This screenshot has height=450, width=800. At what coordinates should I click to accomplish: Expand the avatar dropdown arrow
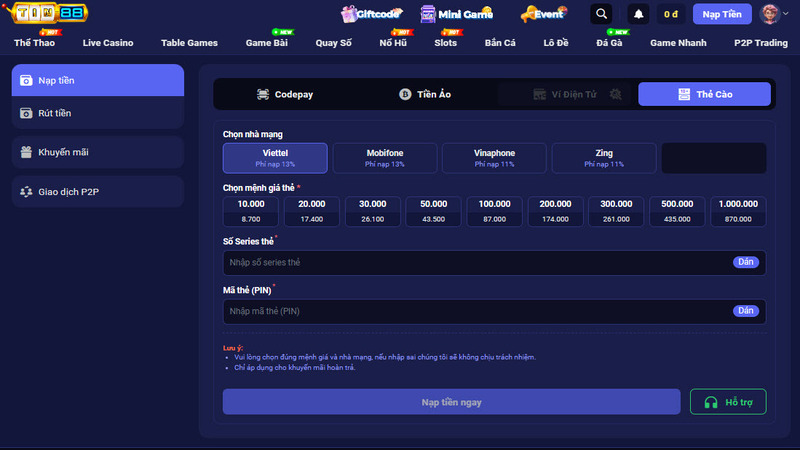coord(786,14)
